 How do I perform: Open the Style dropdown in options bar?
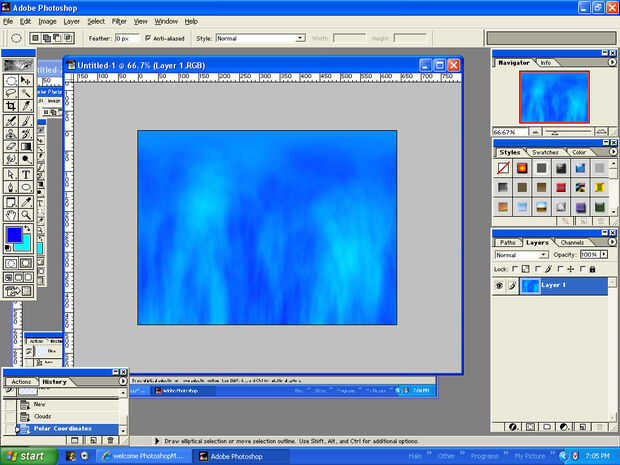301,38
